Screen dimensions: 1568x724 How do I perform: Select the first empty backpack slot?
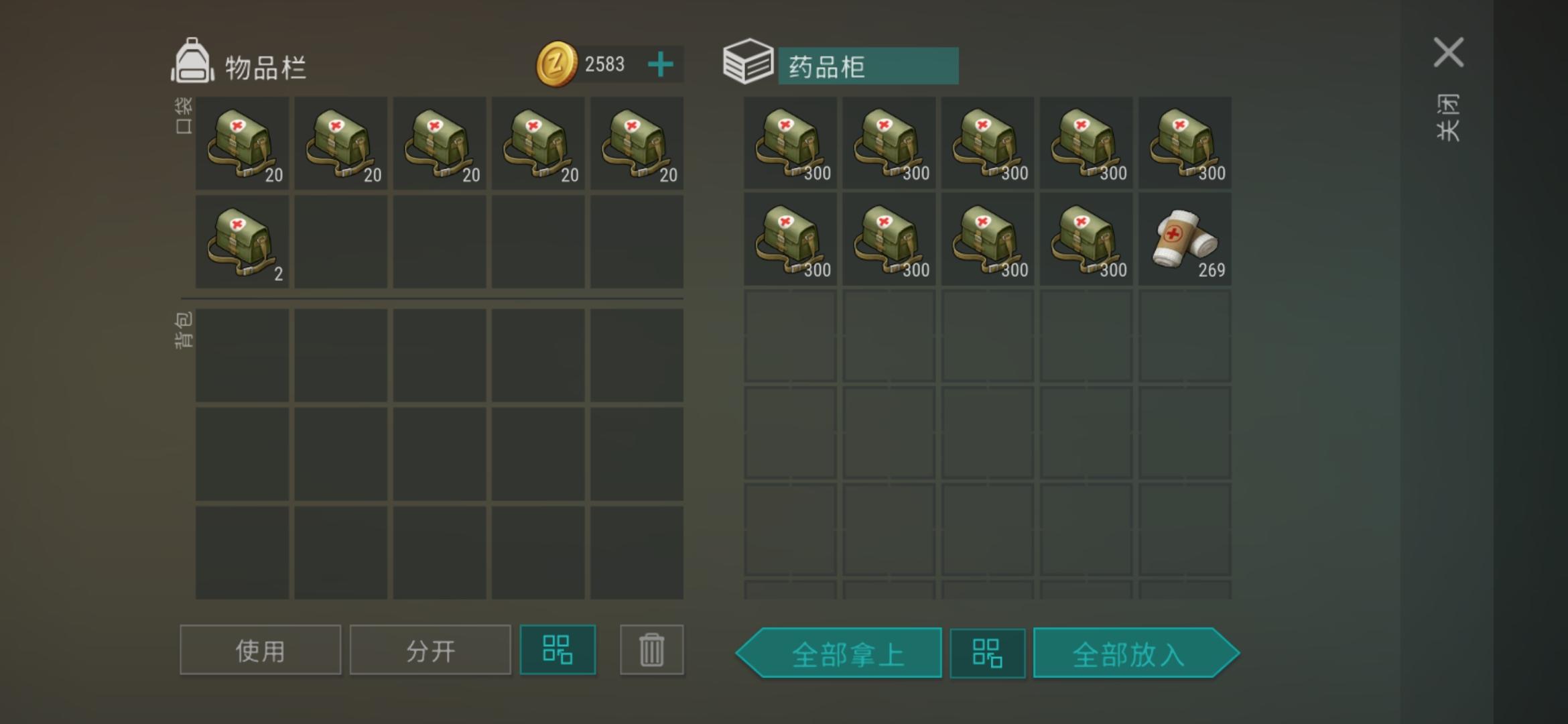(242, 355)
